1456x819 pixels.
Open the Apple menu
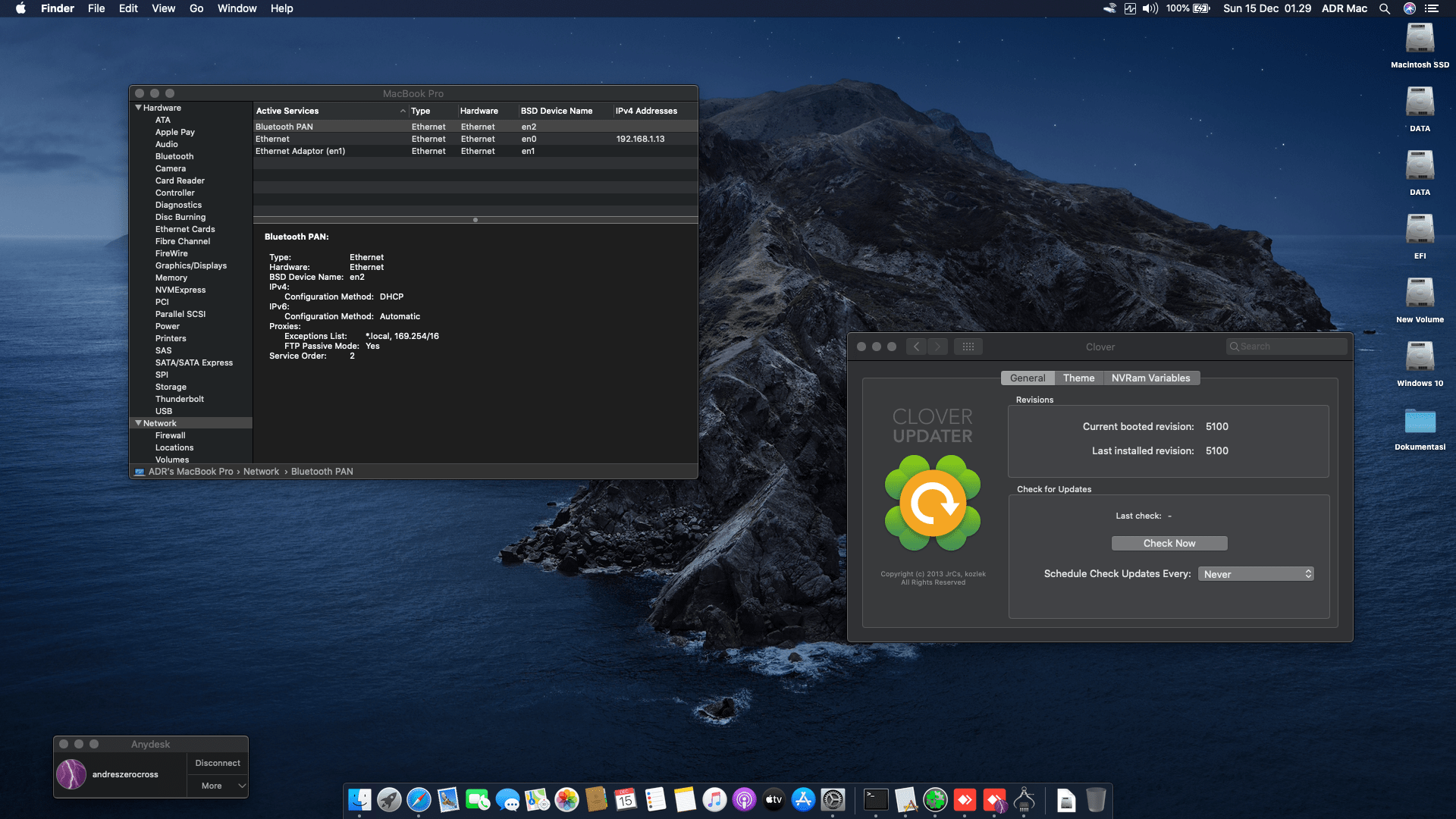tap(20, 8)
